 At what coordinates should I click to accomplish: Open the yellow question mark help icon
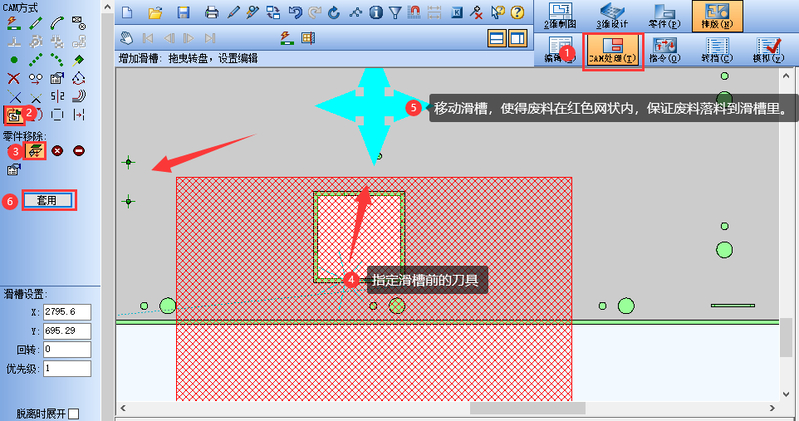[x=517, y=13]
